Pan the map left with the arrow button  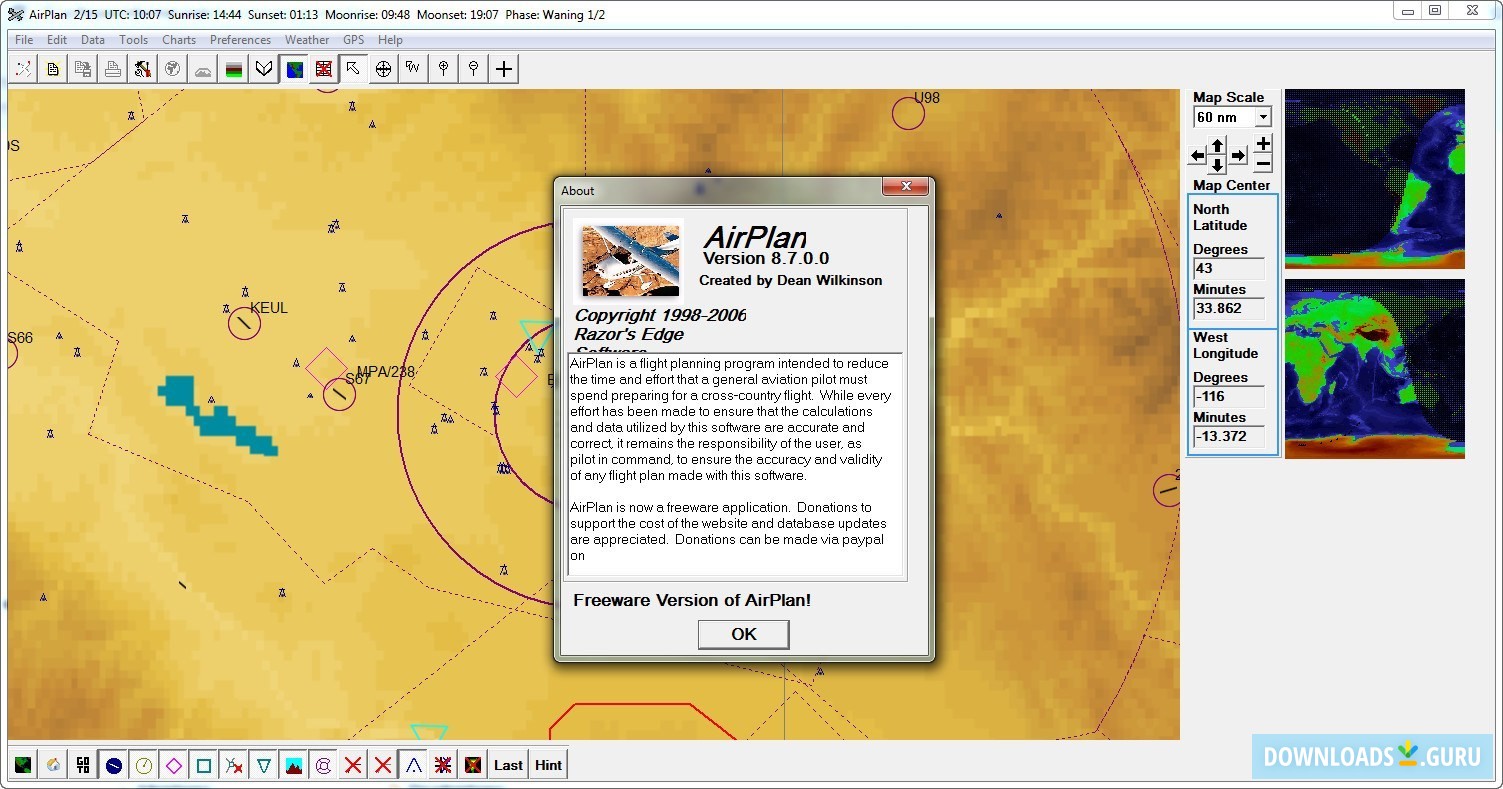click(1197, 156)
